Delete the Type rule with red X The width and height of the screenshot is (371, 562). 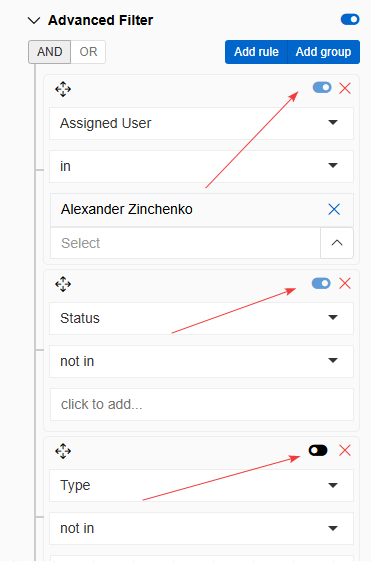click(345, 451)
